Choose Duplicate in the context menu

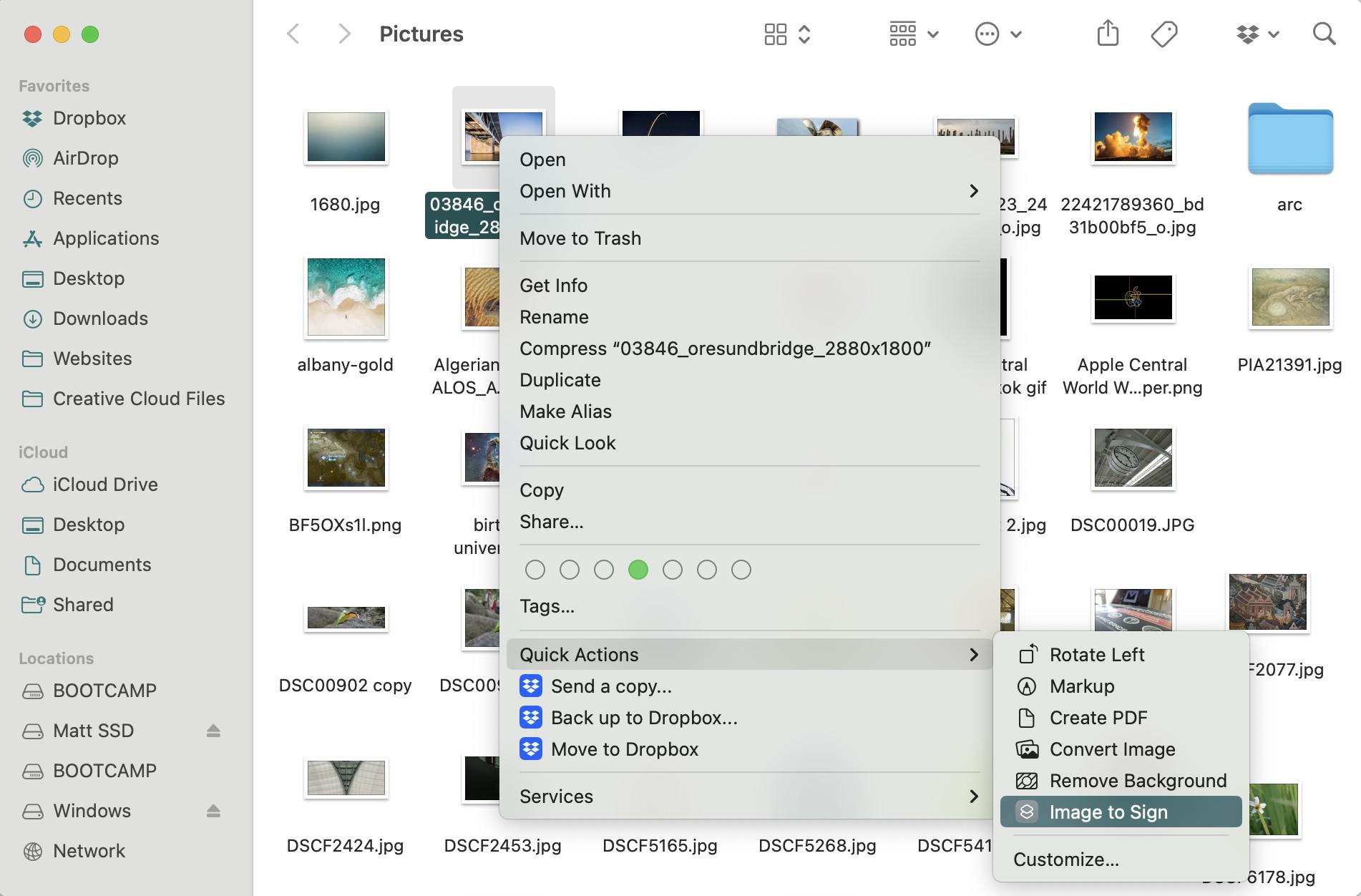(749, 380)
